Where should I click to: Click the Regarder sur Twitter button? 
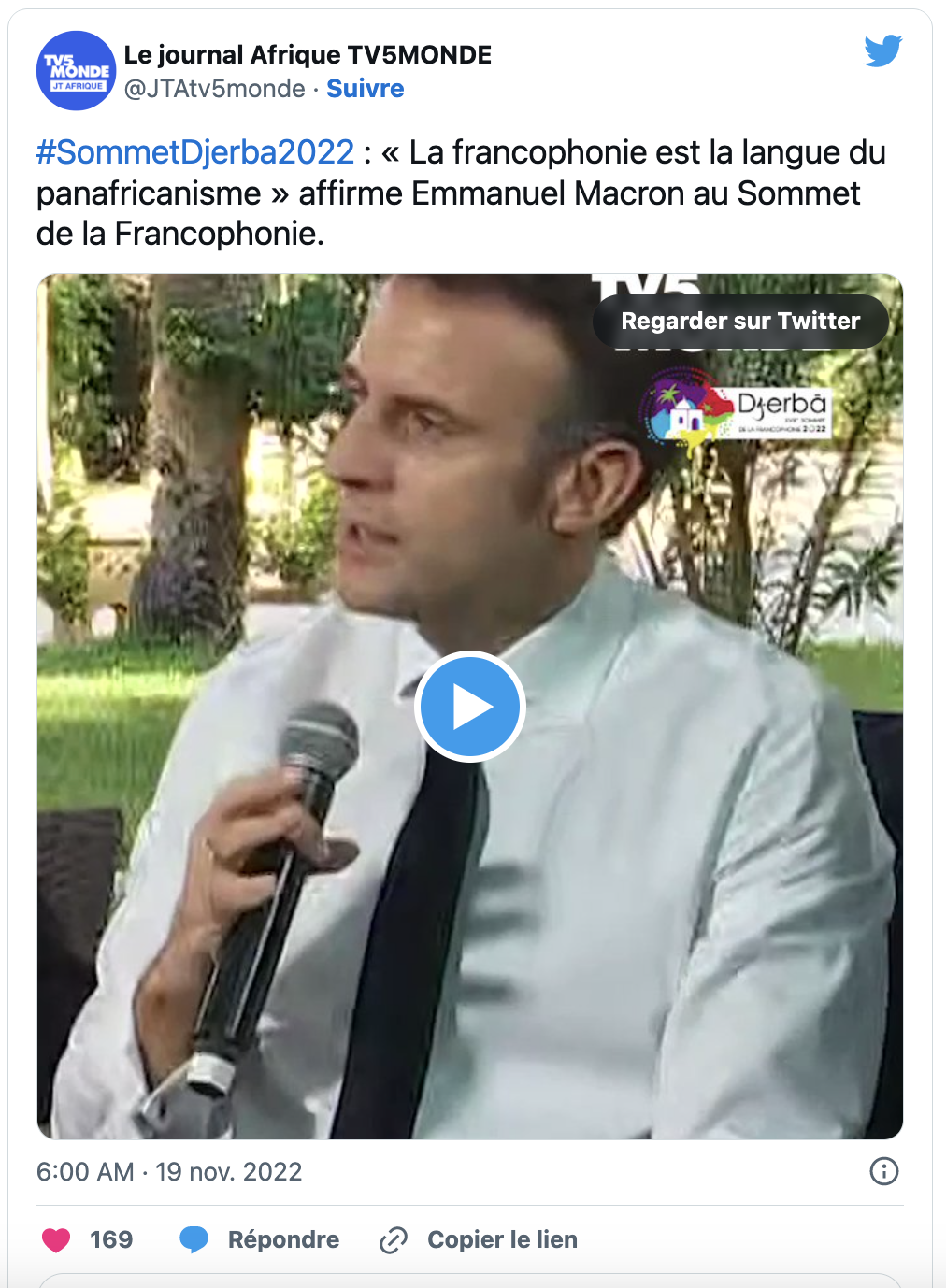coord(740,322)
